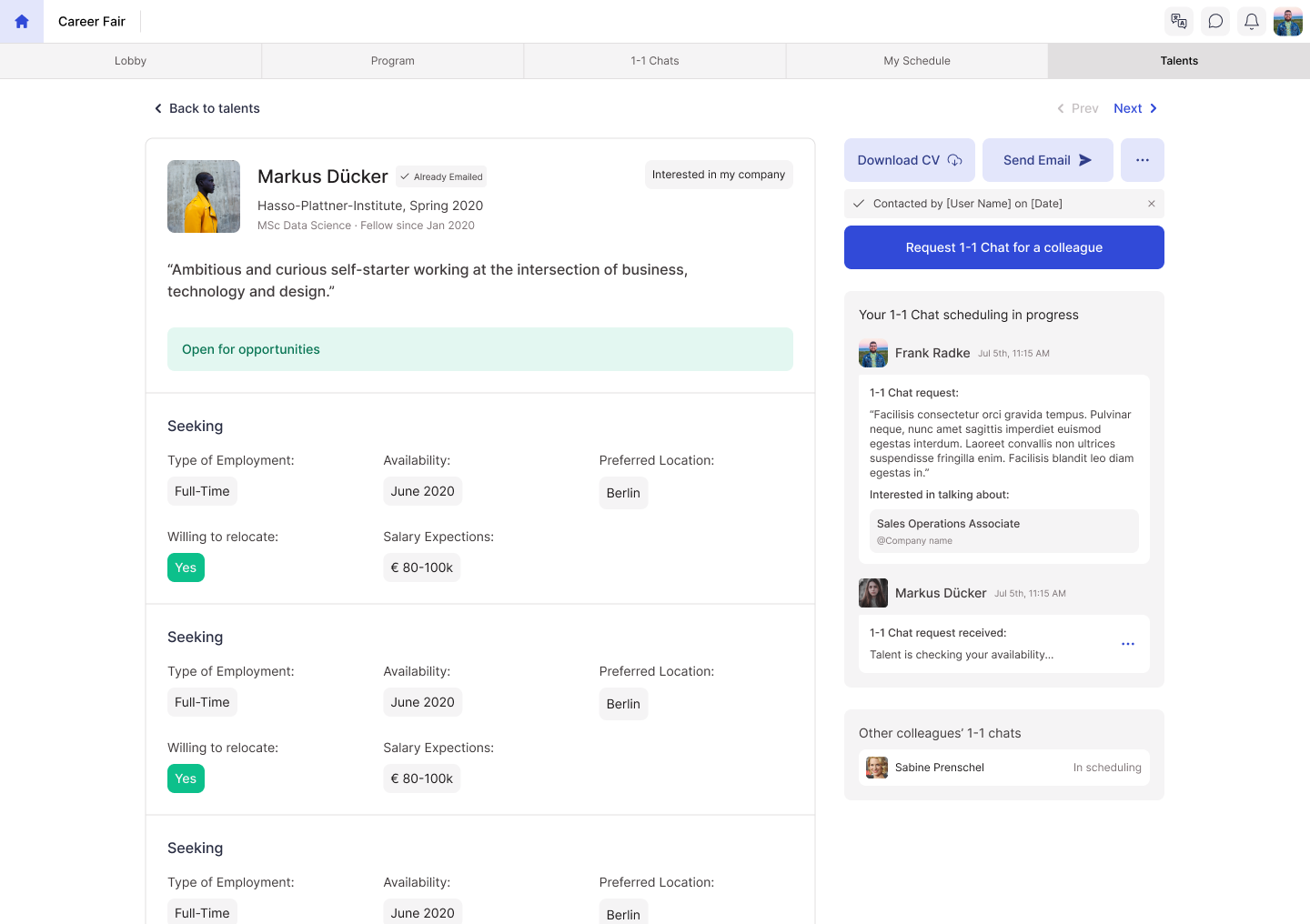Open the notifications bell

tap(1252, 22)
